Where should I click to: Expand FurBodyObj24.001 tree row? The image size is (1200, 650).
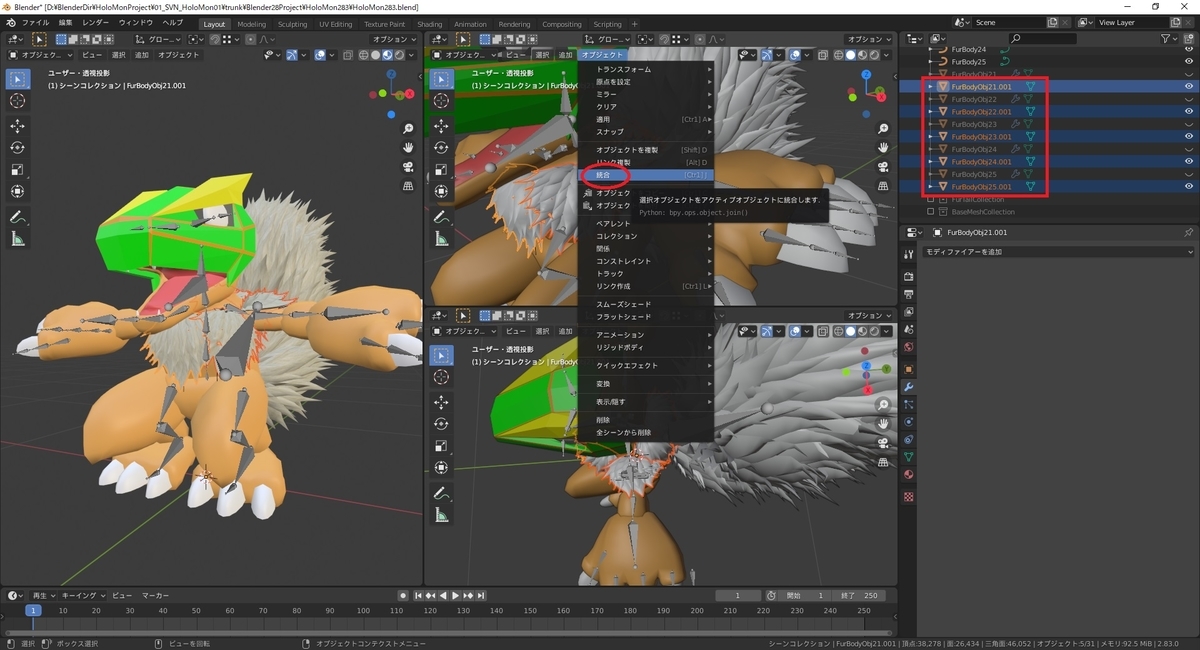(931, 162)
